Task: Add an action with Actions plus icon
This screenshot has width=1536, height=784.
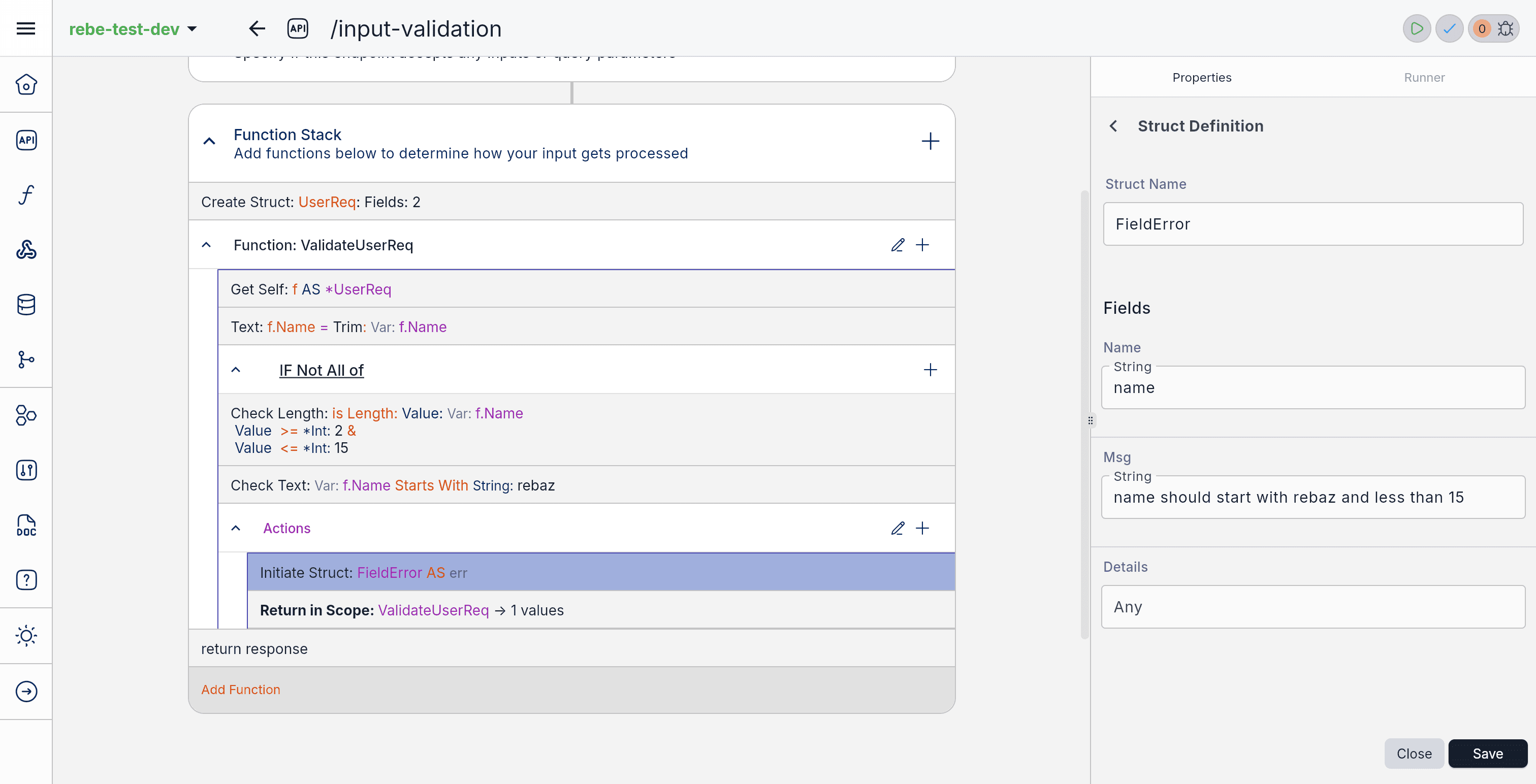Action: 922,528
